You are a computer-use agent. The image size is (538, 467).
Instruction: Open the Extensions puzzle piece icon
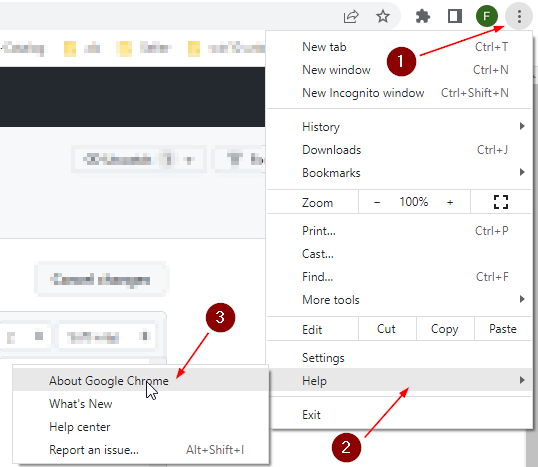[422, 16]
